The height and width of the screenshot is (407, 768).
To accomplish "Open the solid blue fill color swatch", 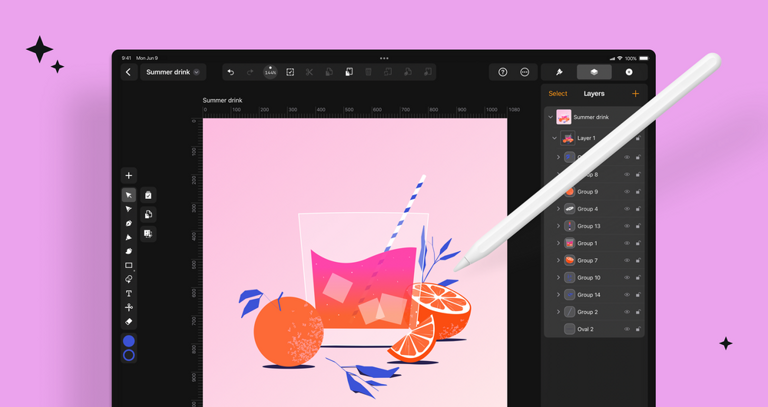I will click(x=129, y=341).
